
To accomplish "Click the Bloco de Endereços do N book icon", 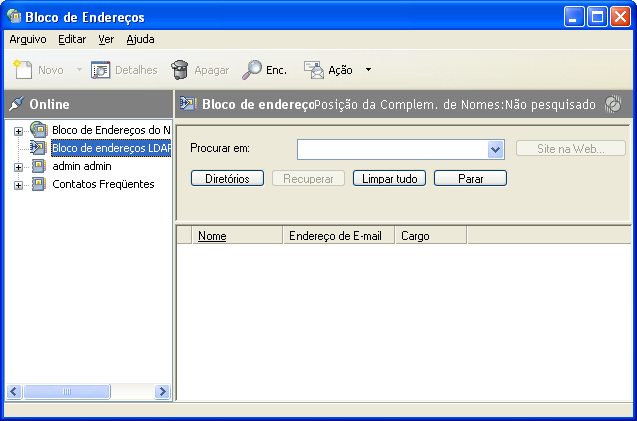I will 39,130.
